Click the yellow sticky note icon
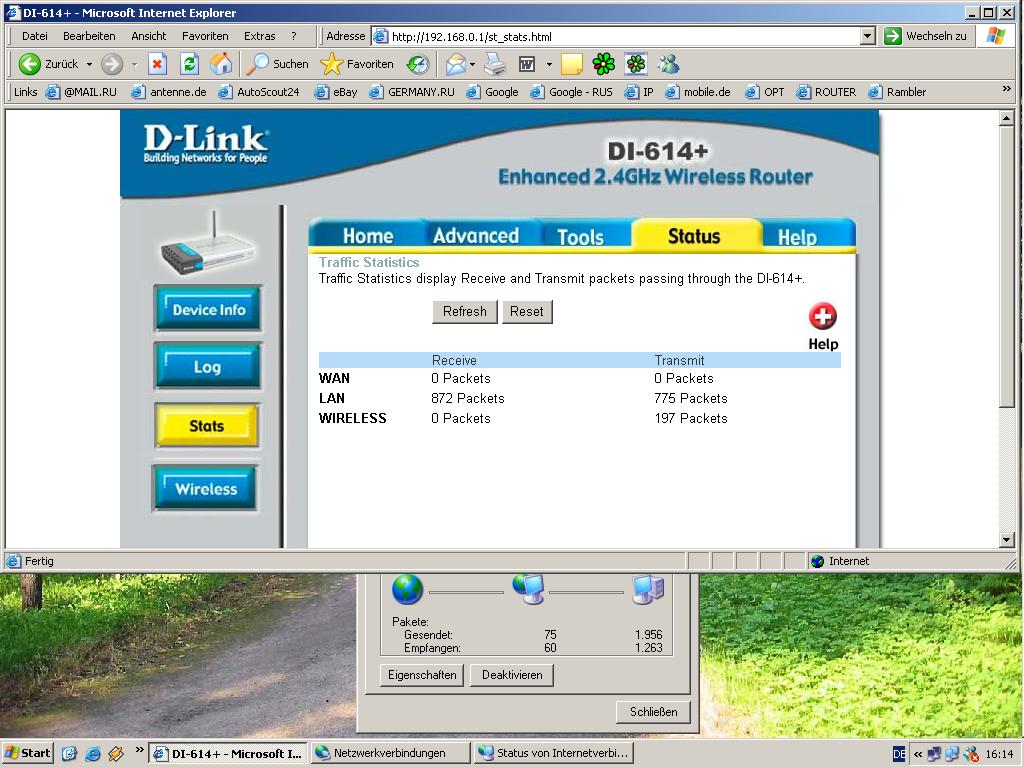This screenshot has width=1024, height=768. pos(571,64)
